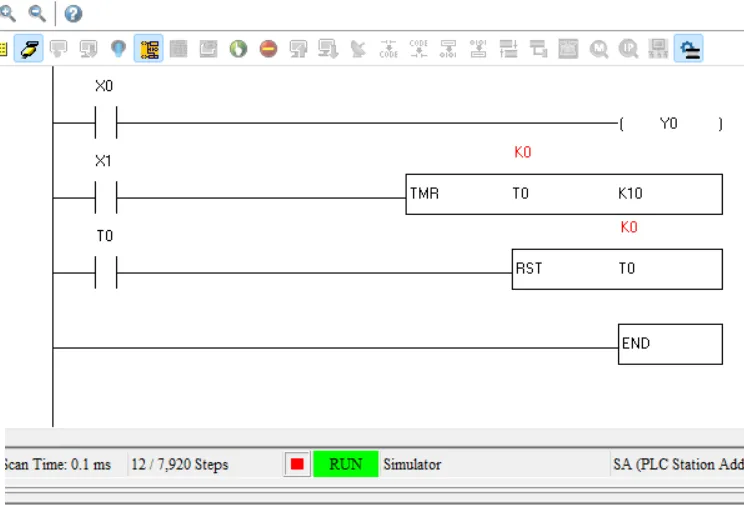Click the binary-to-register conversion icon

pyautogui.click(x=478, y=48)
